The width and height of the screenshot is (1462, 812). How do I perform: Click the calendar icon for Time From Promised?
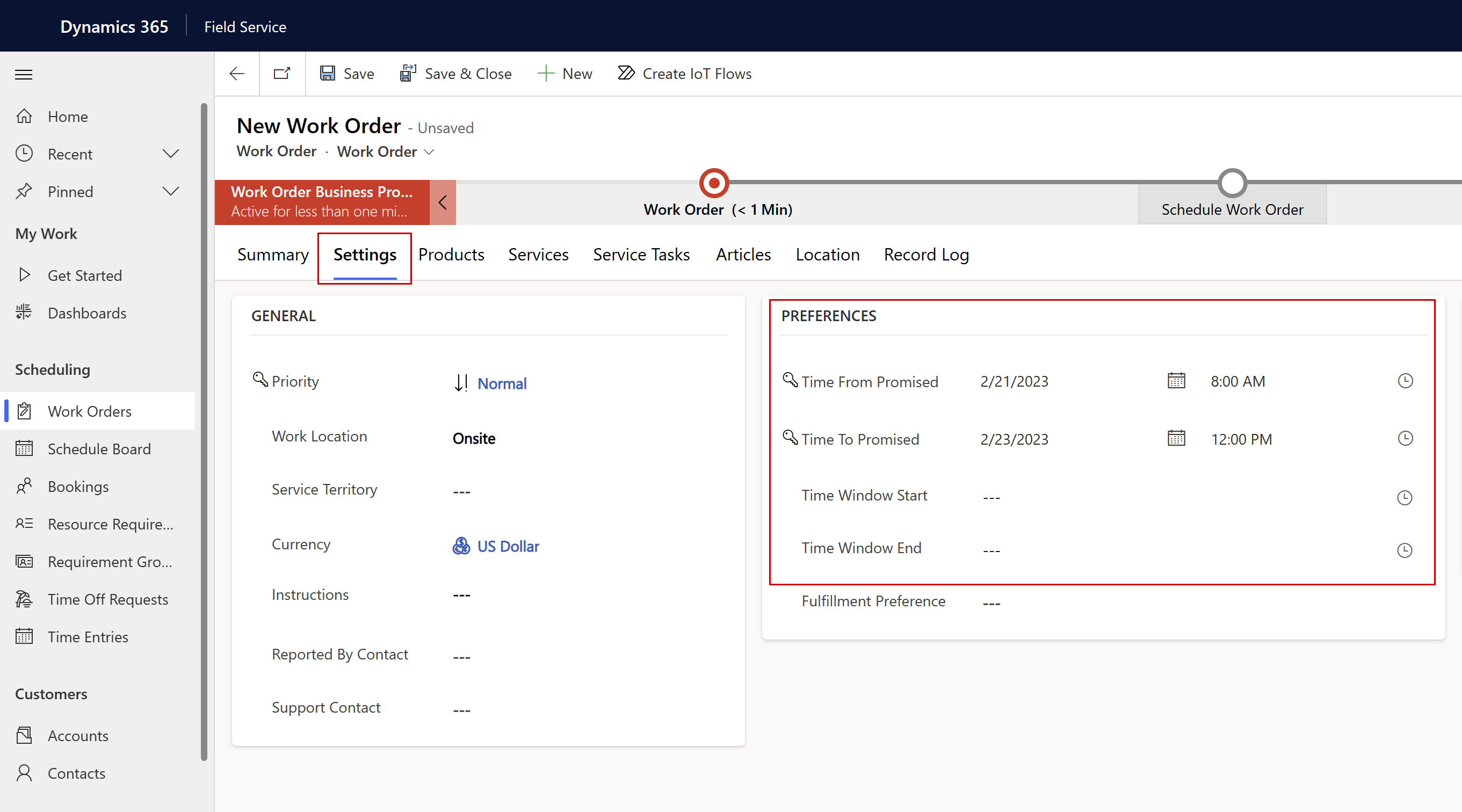pos(1175,381)
